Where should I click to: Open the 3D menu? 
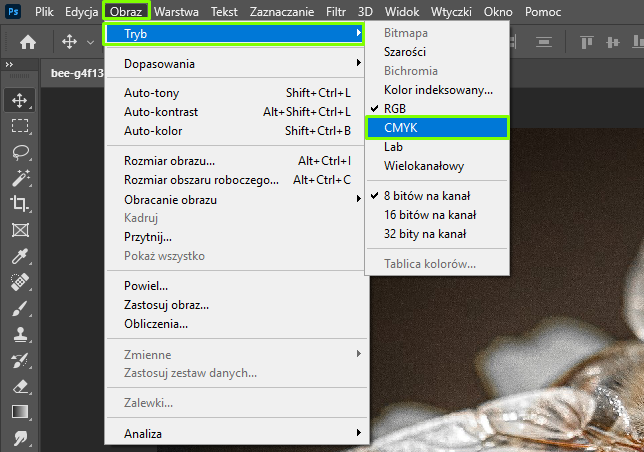click(x=365, y=12)
